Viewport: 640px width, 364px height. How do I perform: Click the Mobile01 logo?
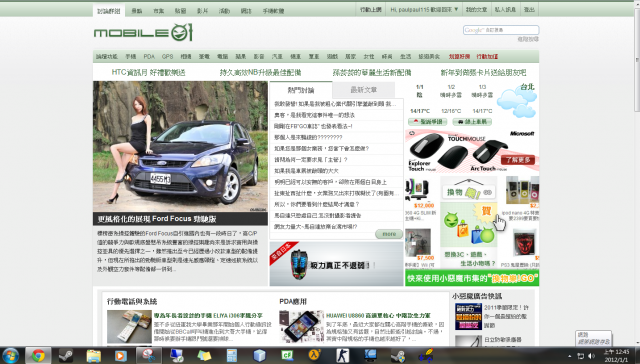[143, 32]
